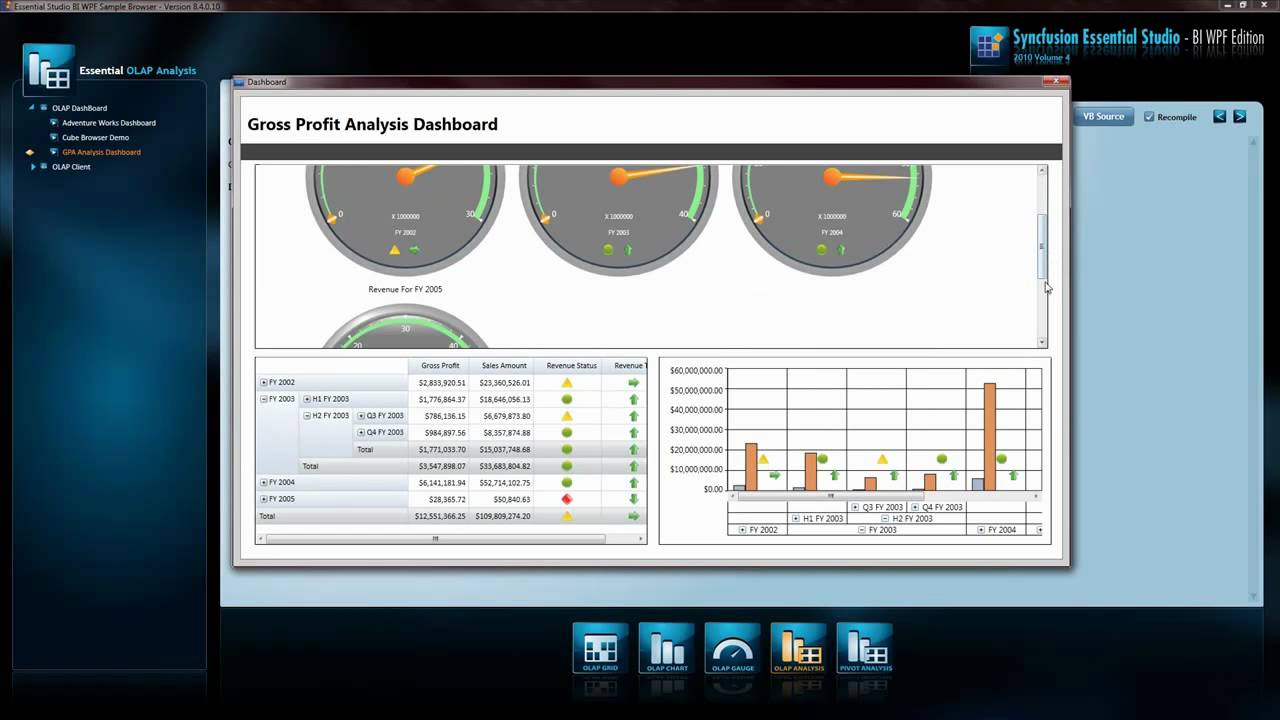Go to previous sample with left arrow
The image size is (1280, 720).
pos(1219,117)
